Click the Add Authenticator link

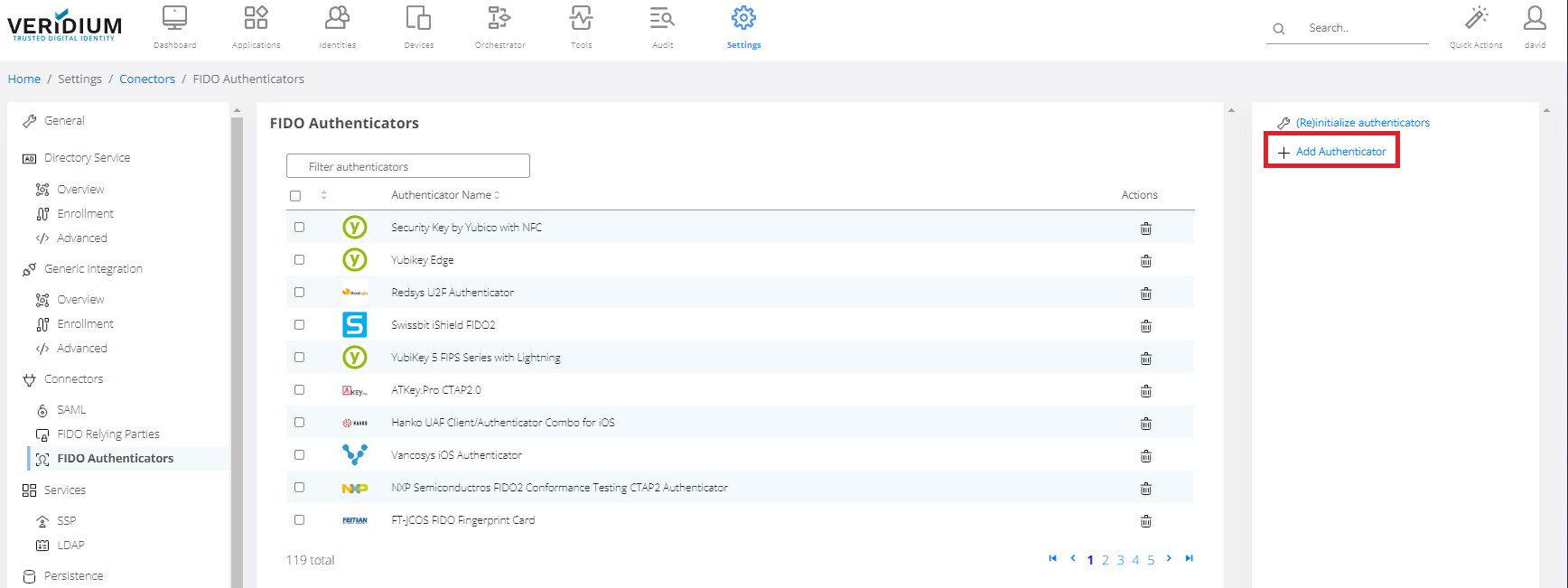coord(1339,152)
